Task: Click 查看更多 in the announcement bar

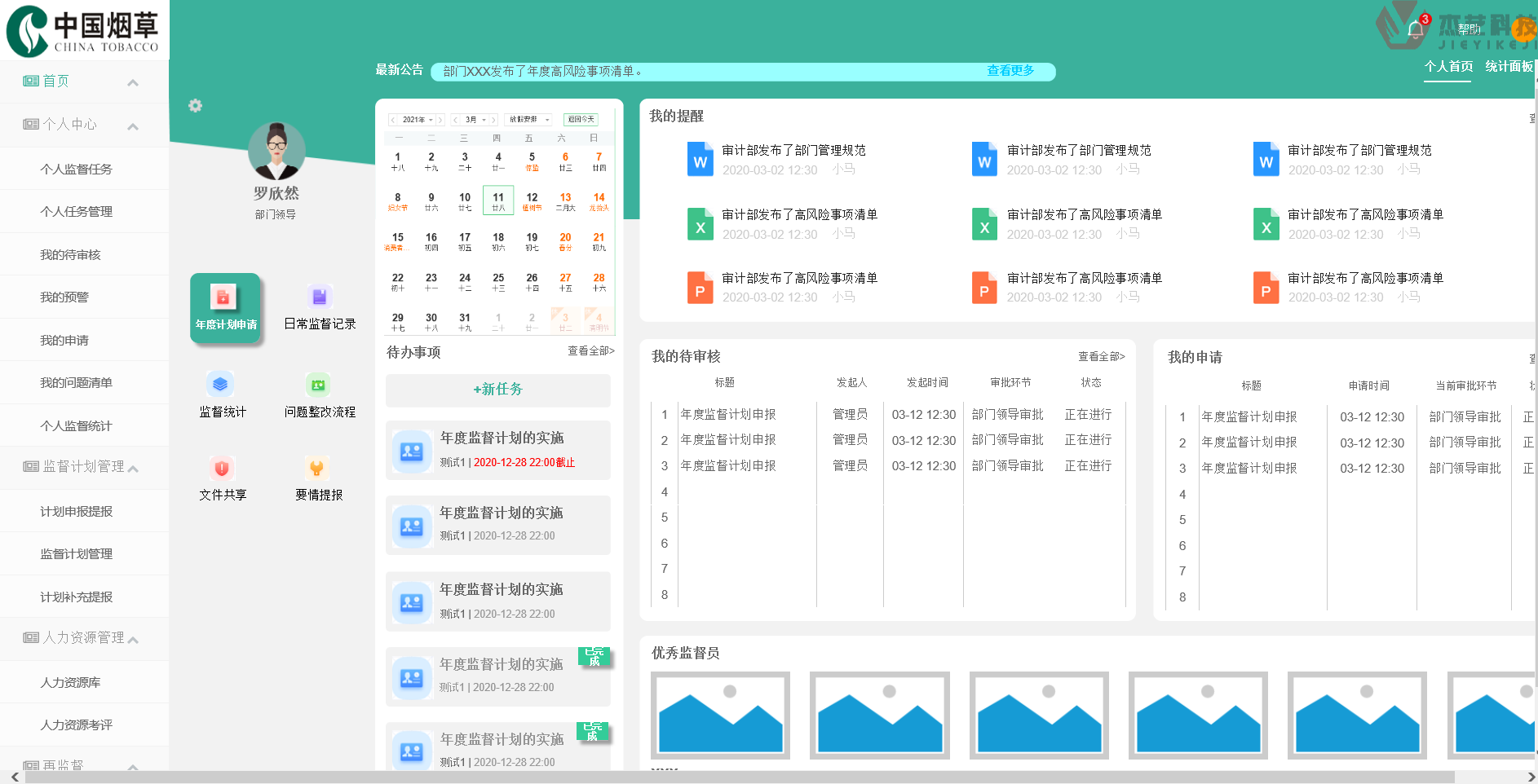Action: (1010, 71)
